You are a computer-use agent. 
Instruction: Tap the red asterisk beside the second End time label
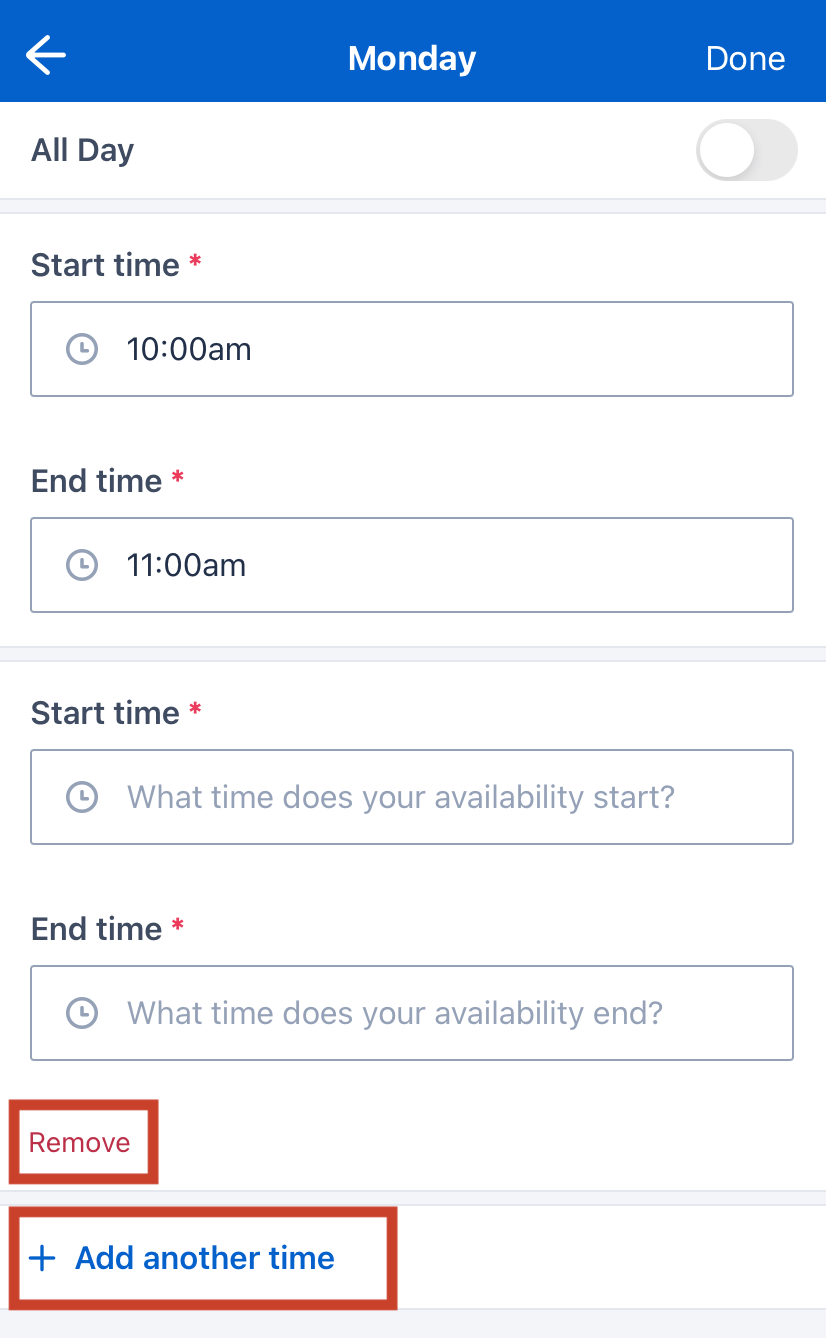click(177, 922)
